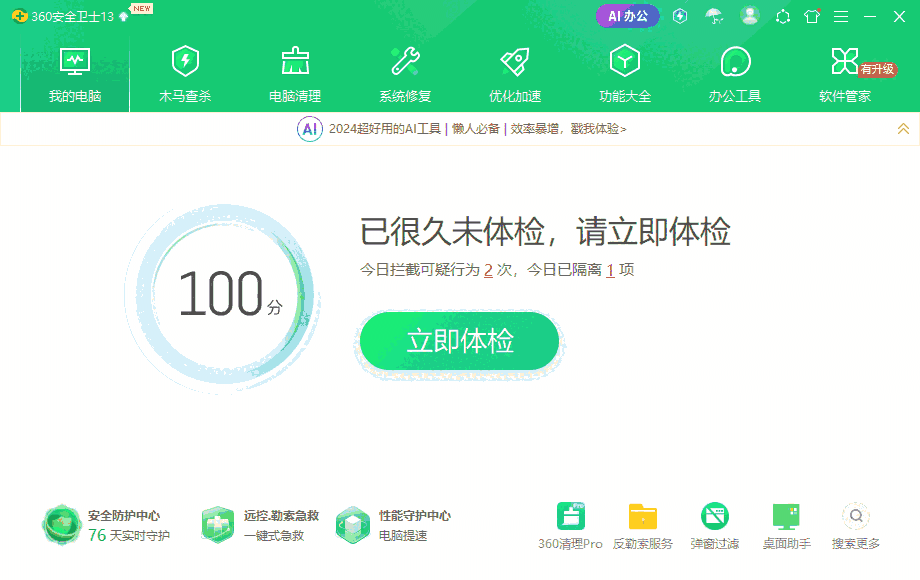Image resolution: width=920 pixels, height=580 pixels.
Task: Open 性能守护中心 cube icon
Action: (352, 520)
